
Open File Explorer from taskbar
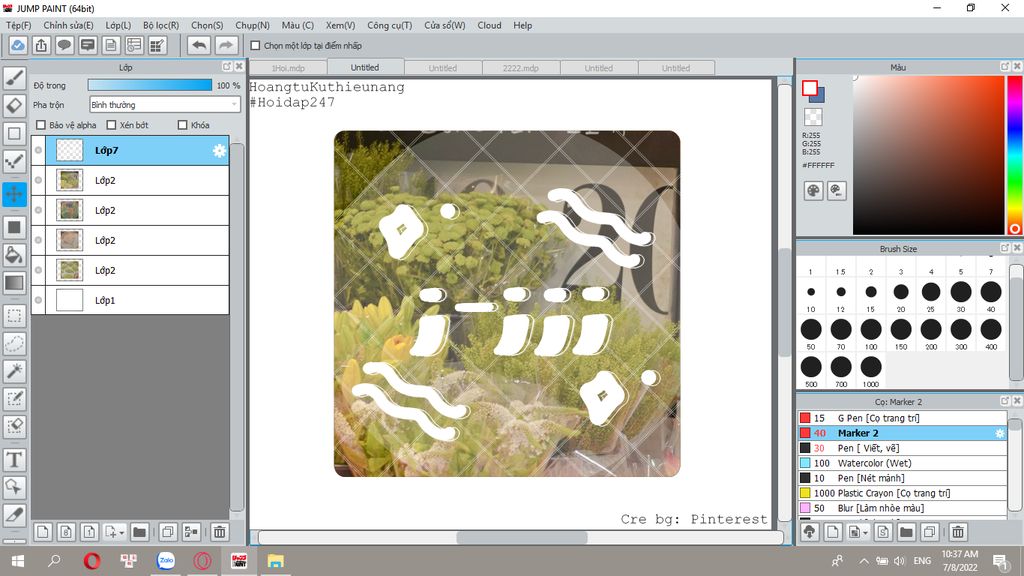point(276,561)
